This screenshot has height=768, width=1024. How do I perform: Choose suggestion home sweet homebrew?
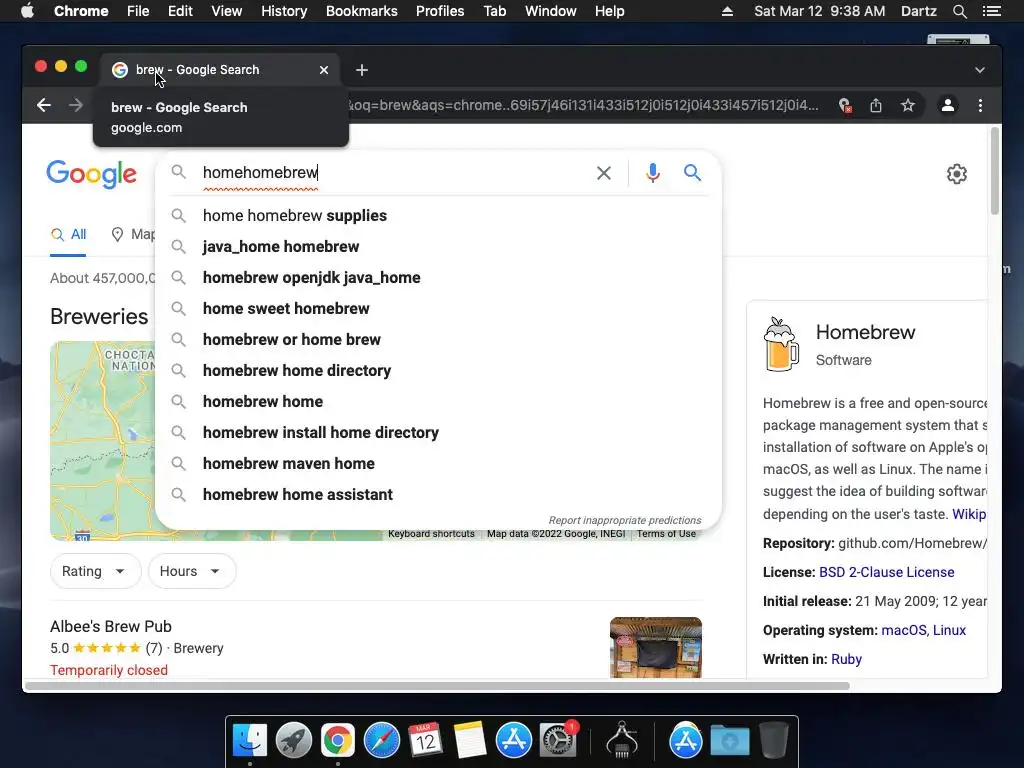coord(439,308)
